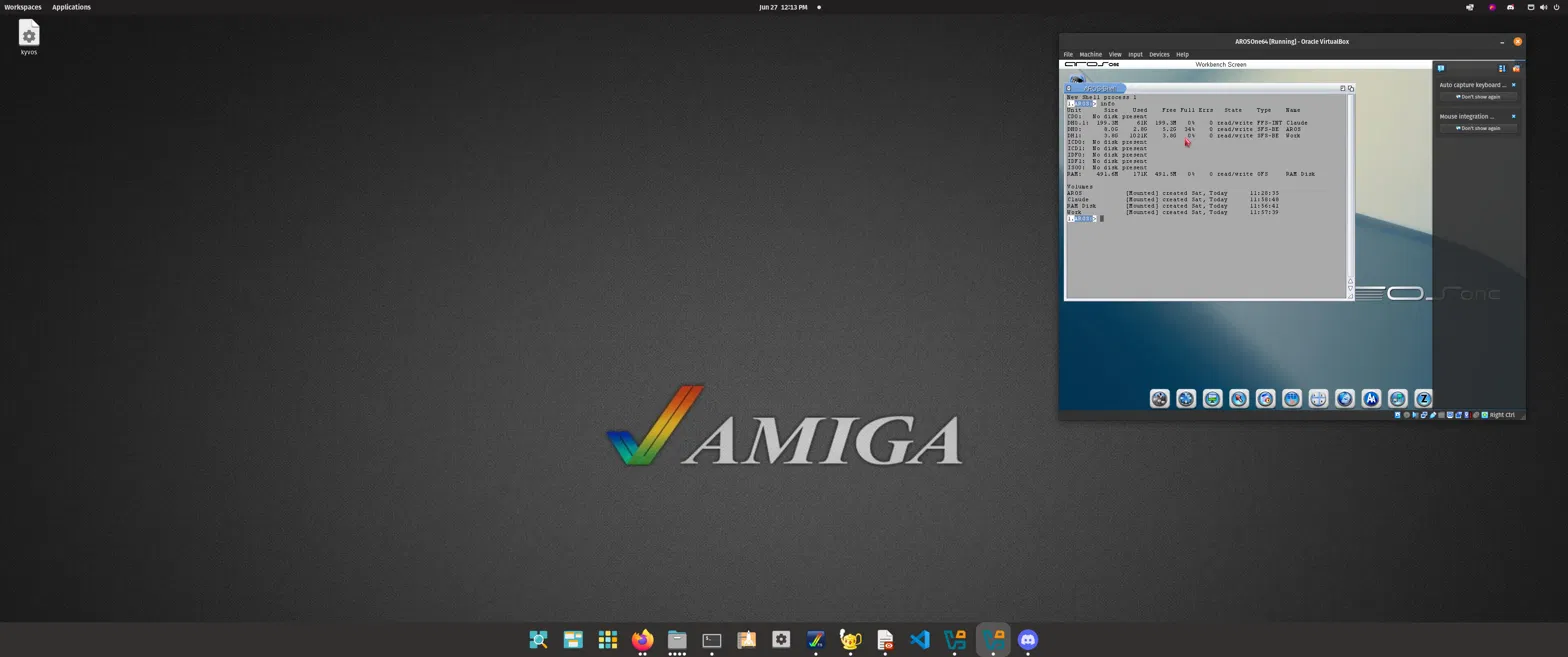The height and width of the screenshot is (657, 1568).
Task: Launch the globe browser icon in AROS dock
Action: click(1345, 399)
